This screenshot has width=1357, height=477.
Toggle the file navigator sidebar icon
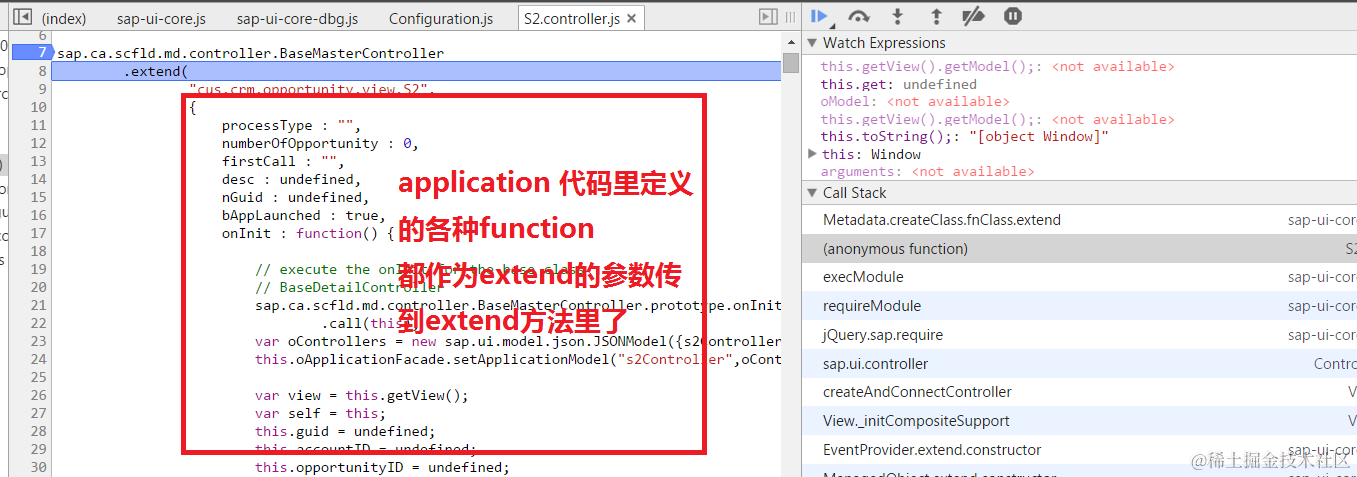coord(21,17)
